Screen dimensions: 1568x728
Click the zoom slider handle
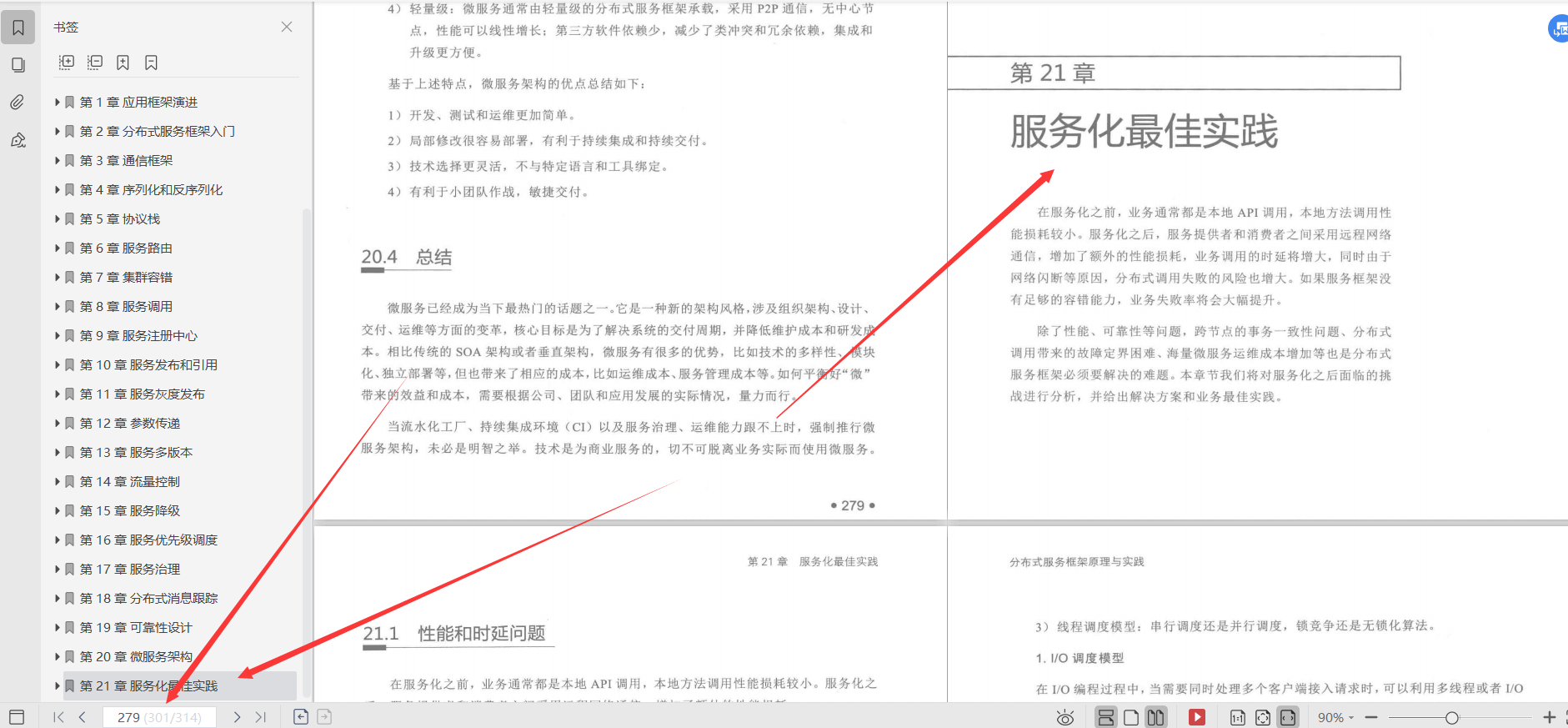coord(1452,717)
